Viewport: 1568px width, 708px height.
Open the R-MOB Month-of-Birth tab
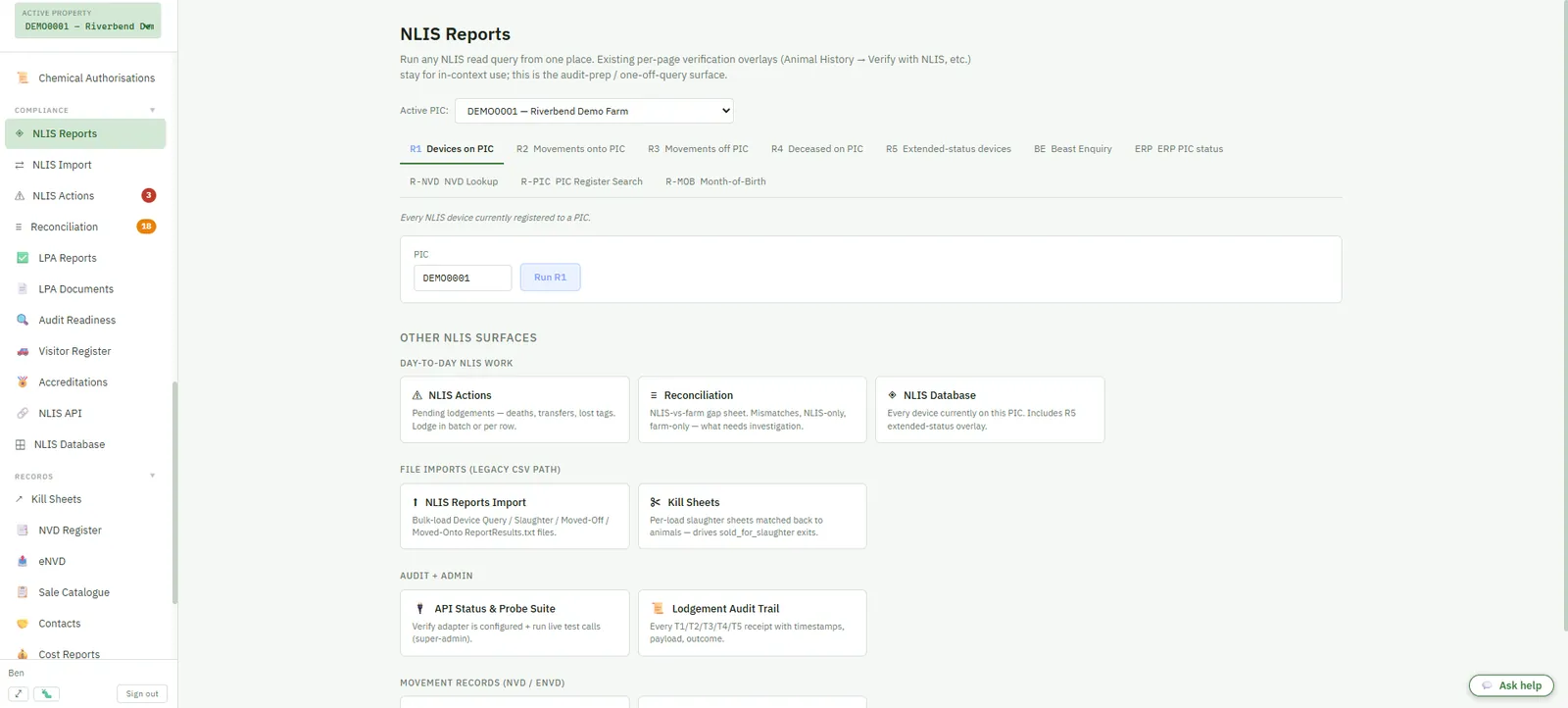click(716, 181)
